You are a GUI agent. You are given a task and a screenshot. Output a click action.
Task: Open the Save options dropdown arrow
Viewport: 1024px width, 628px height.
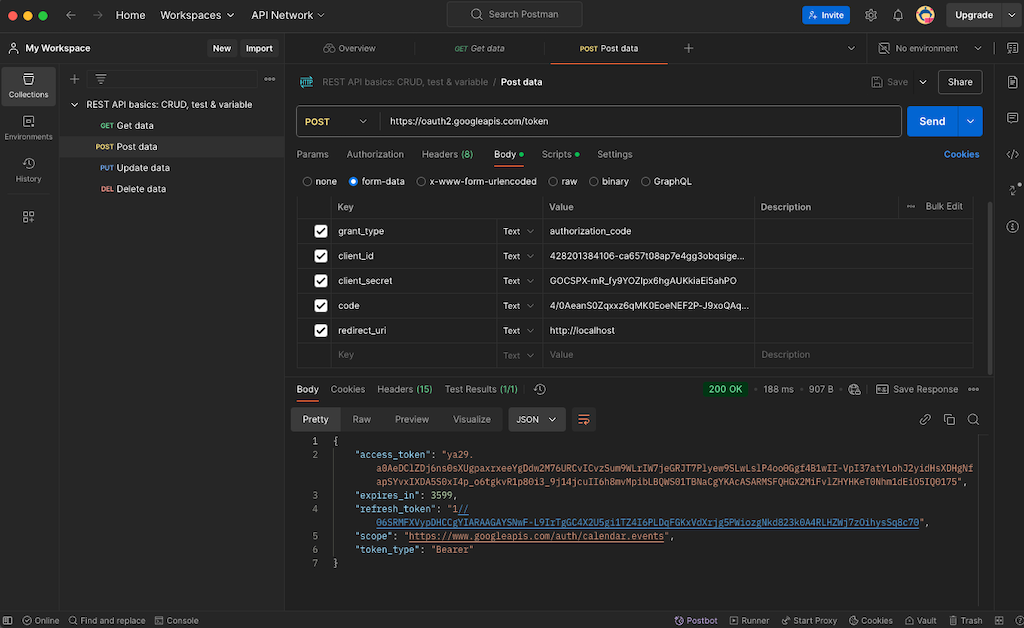[x=923, y=82]
